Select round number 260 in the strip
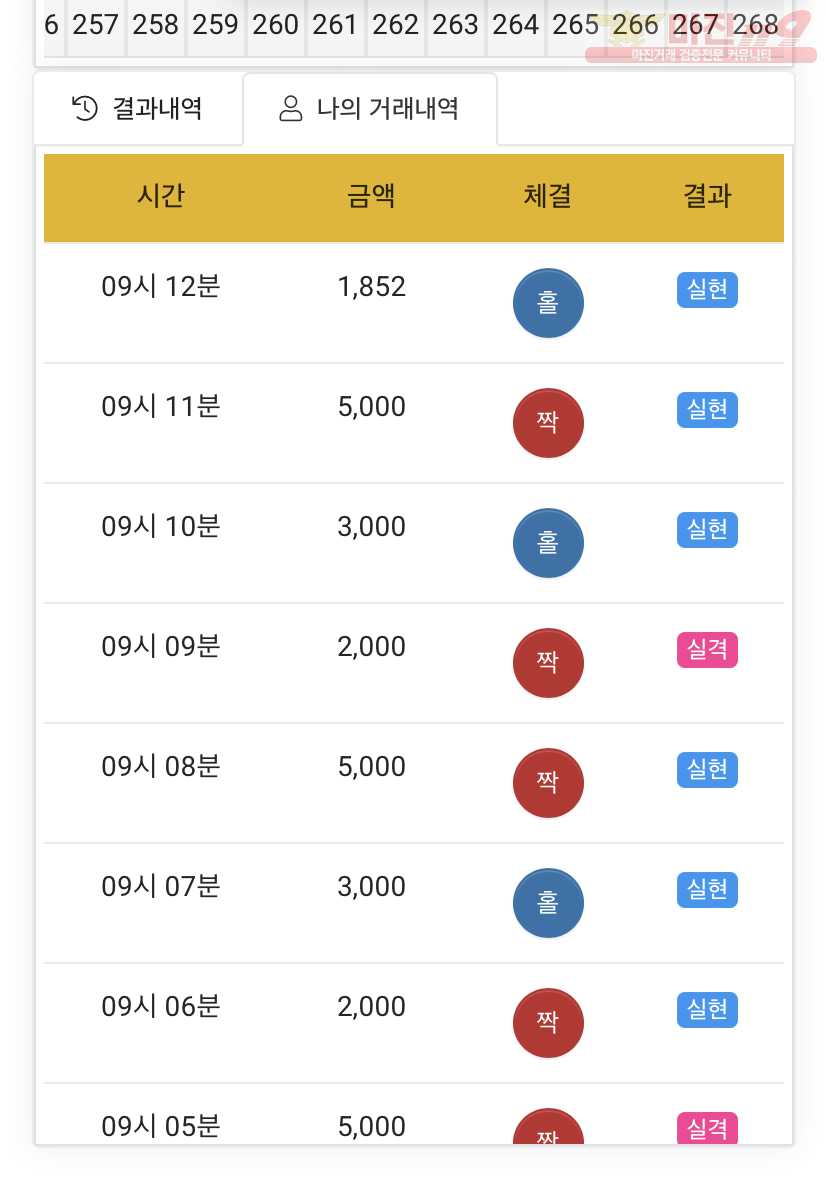This screenshot has height=1193, width=828. point(275,25)
